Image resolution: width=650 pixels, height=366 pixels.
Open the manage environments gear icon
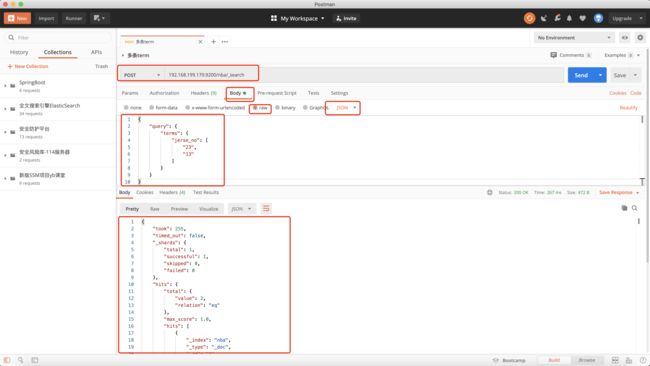tap(640, 38)
